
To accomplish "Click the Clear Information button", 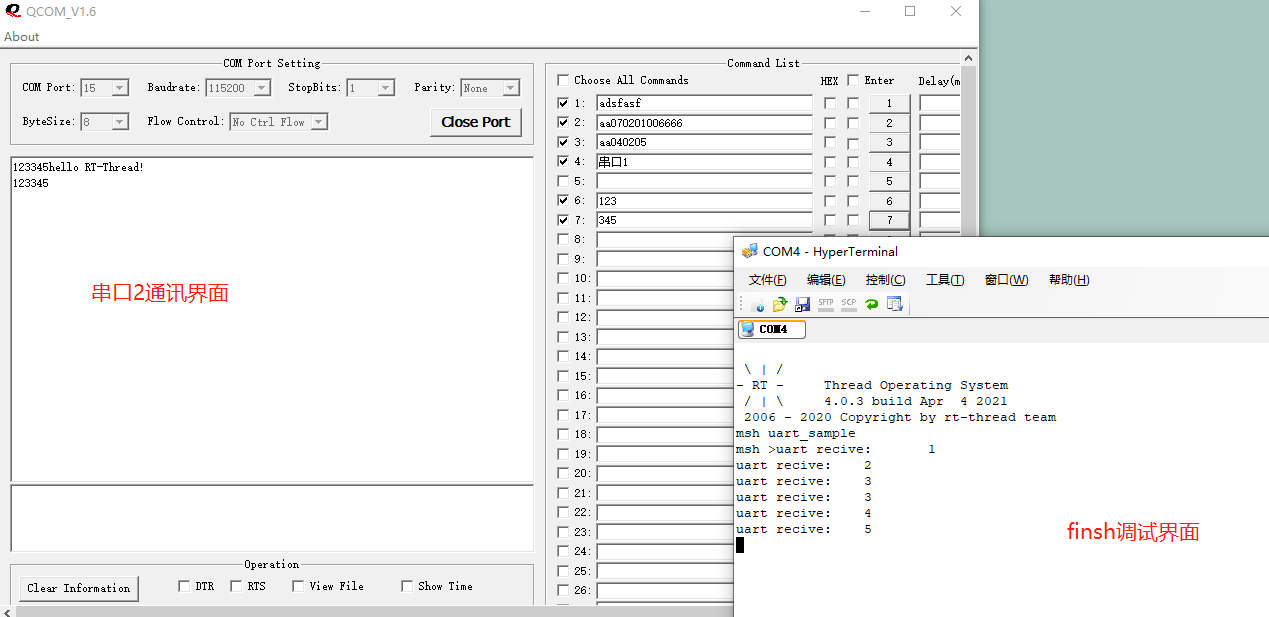I will pos(79,588).
